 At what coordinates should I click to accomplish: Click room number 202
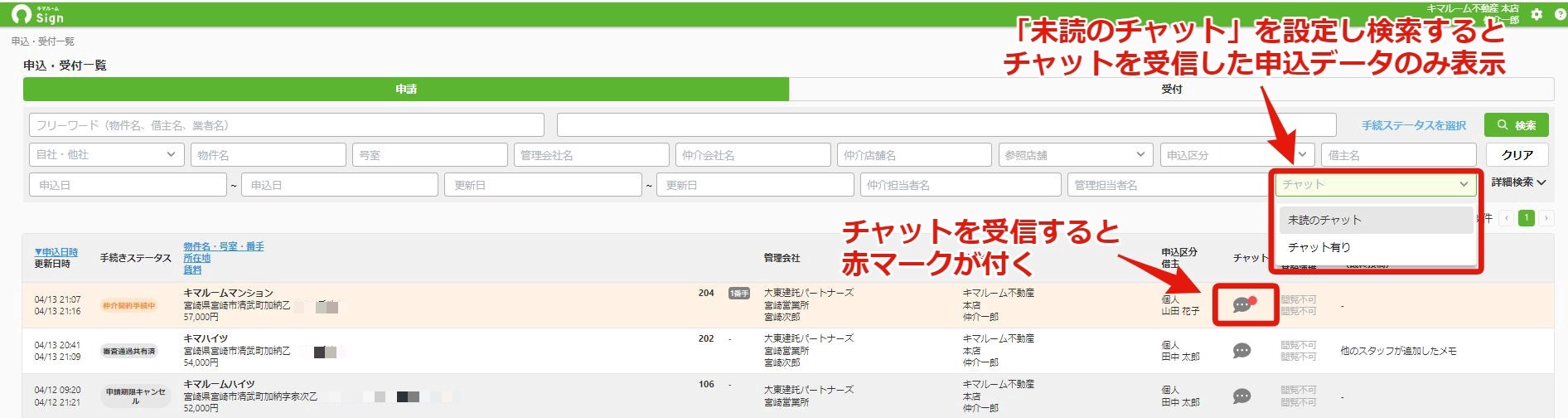pos(706,338)
